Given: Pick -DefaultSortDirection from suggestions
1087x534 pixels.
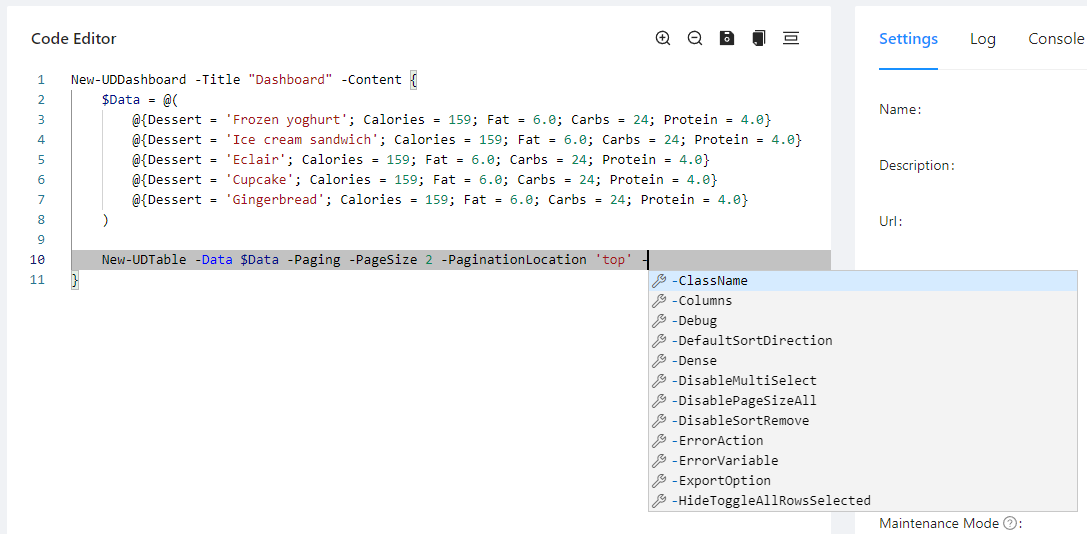Looking at the screenshot, I should coord(752,341).
